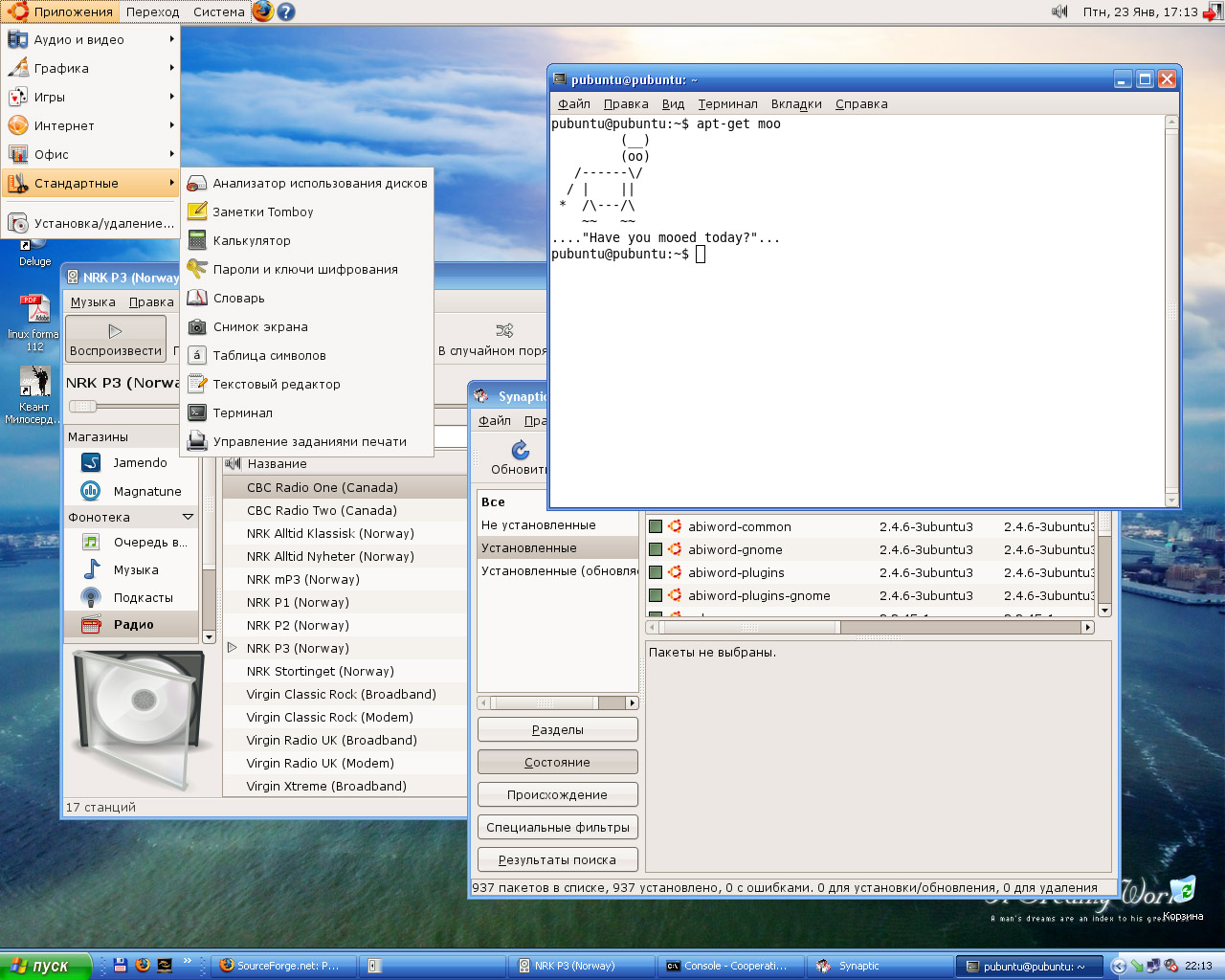
Task: Click terminal vertical scrollbar down arrow
Action: (x=1171, y=500)
